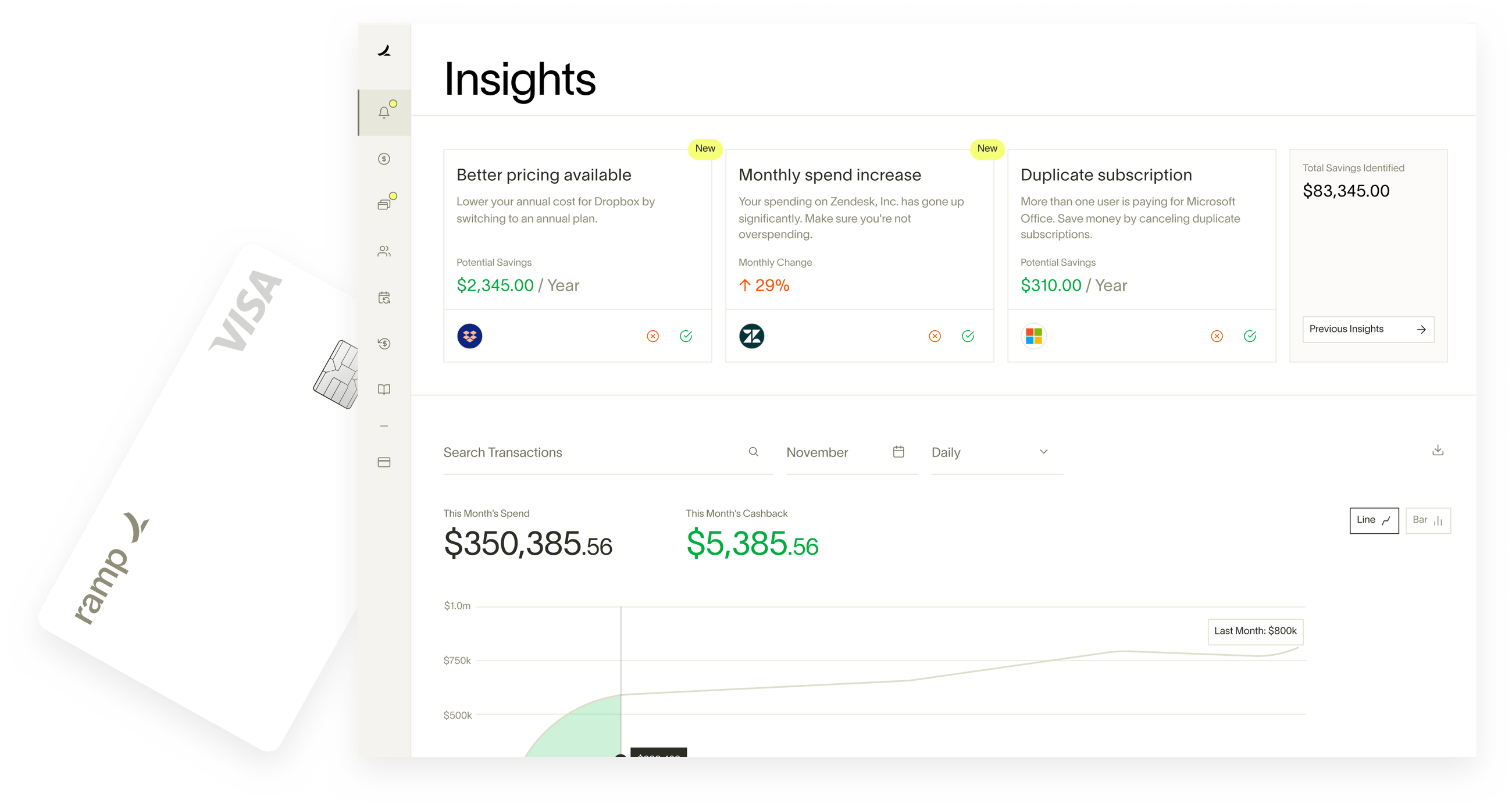Click the download/export icon above the chart

pyautogui.click(x=1438, y=450)
